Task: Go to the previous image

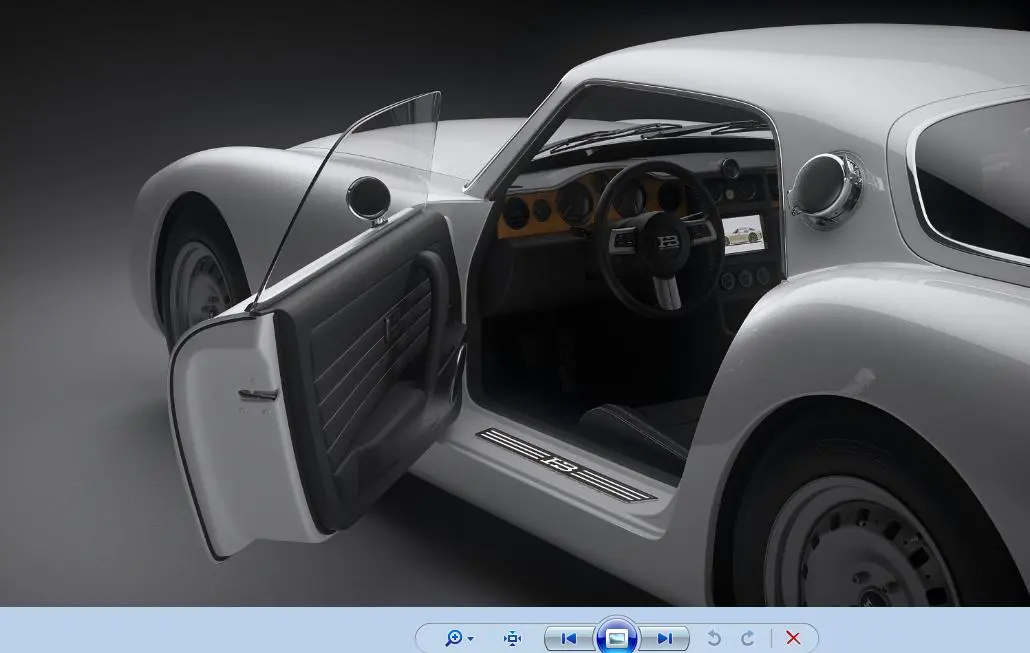Action: [x=570, y=638]
